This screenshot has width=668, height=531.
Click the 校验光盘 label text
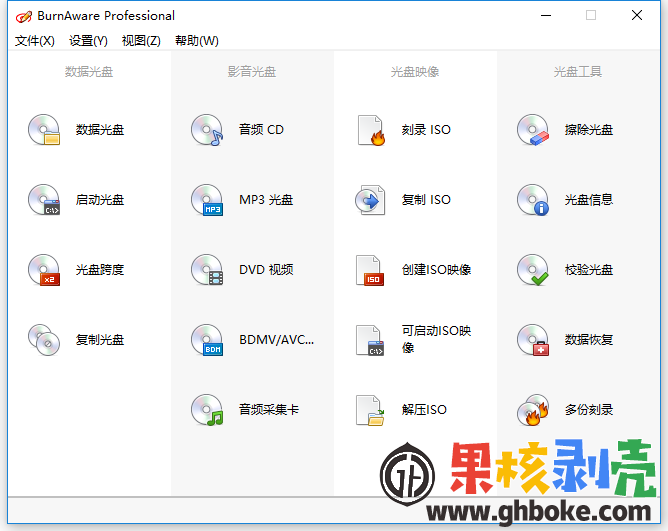click(589, 270)
